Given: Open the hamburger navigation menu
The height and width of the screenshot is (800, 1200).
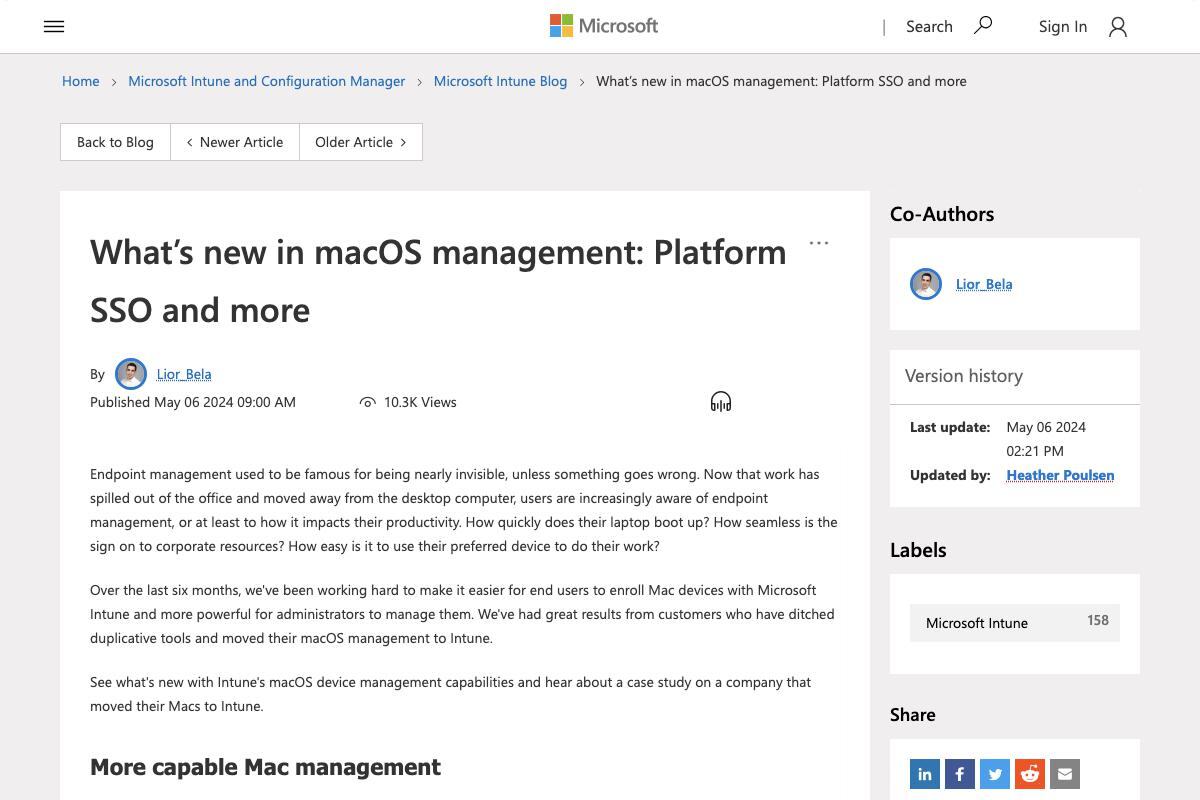Looking at the screenshot, I should 54,27.
